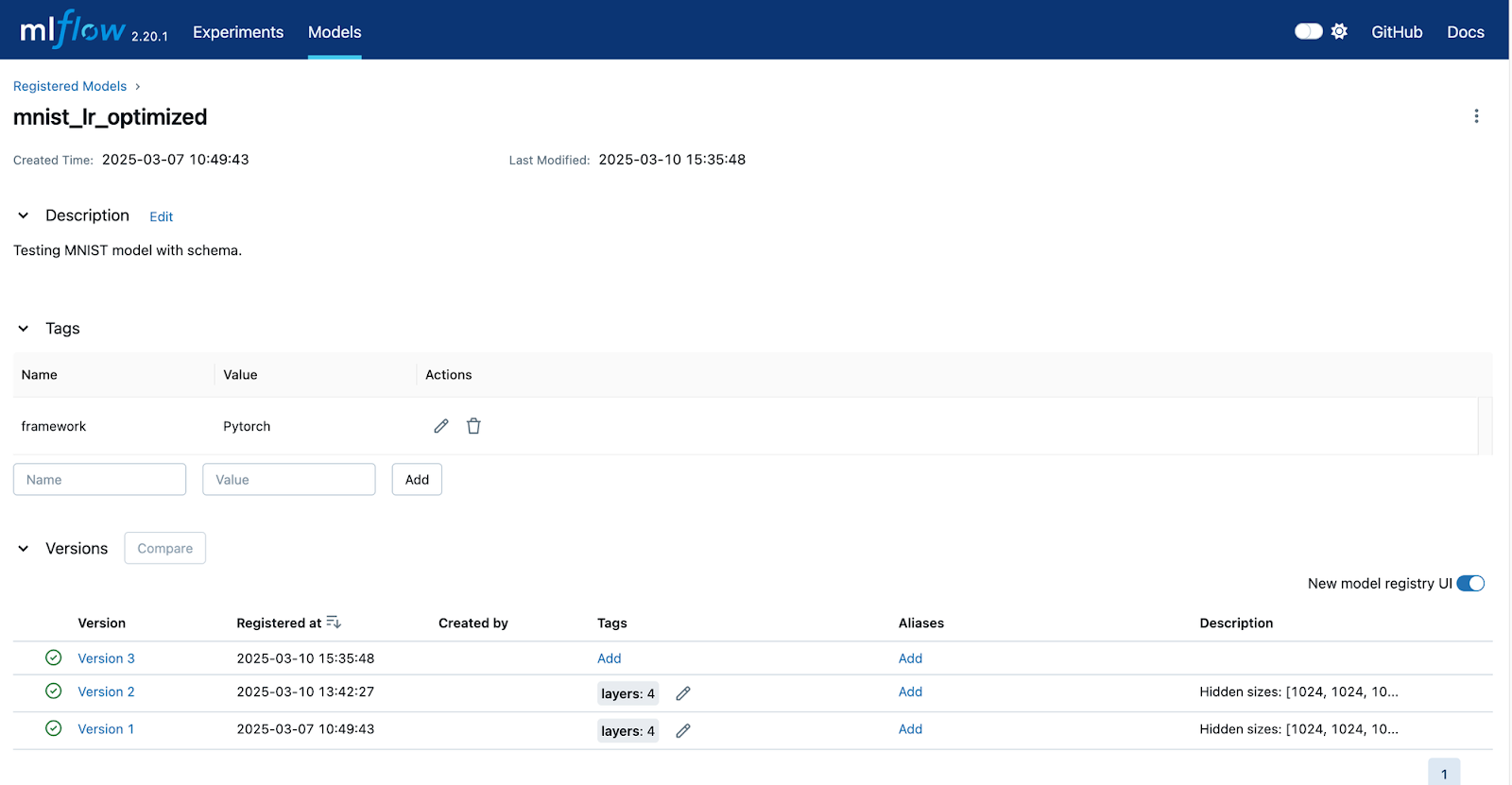Screen dimensions: 1512x785
Task: Go back to Registered Models
Action: 70,86
